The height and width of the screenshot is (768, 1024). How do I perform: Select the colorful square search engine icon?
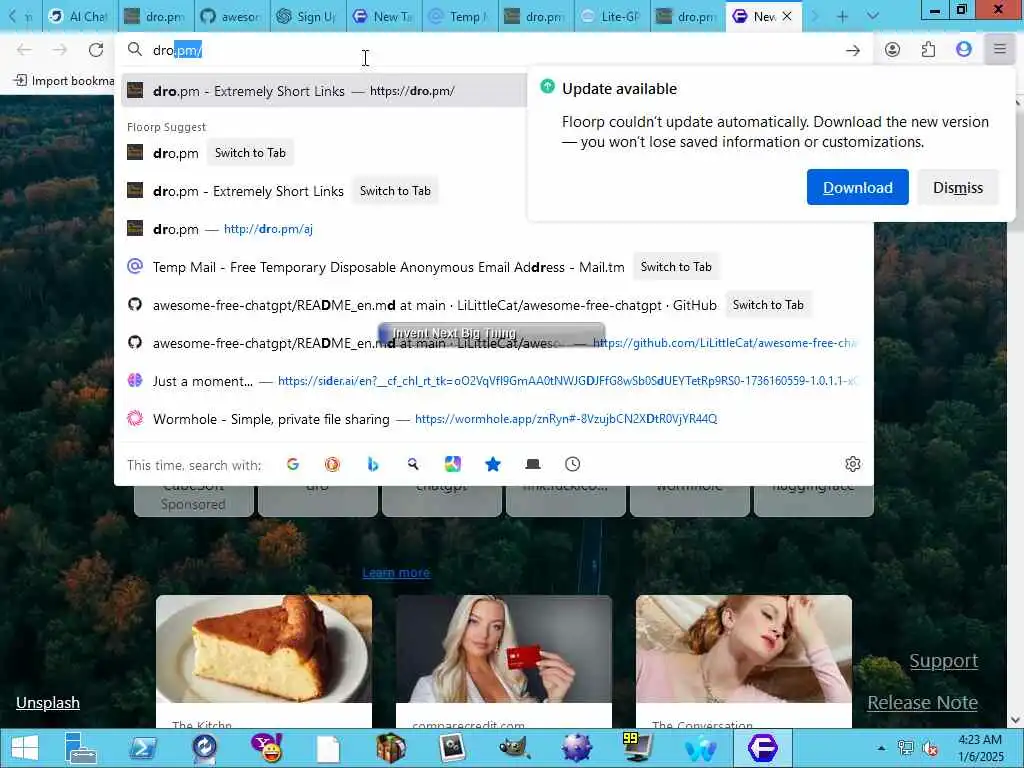(453, 464)
